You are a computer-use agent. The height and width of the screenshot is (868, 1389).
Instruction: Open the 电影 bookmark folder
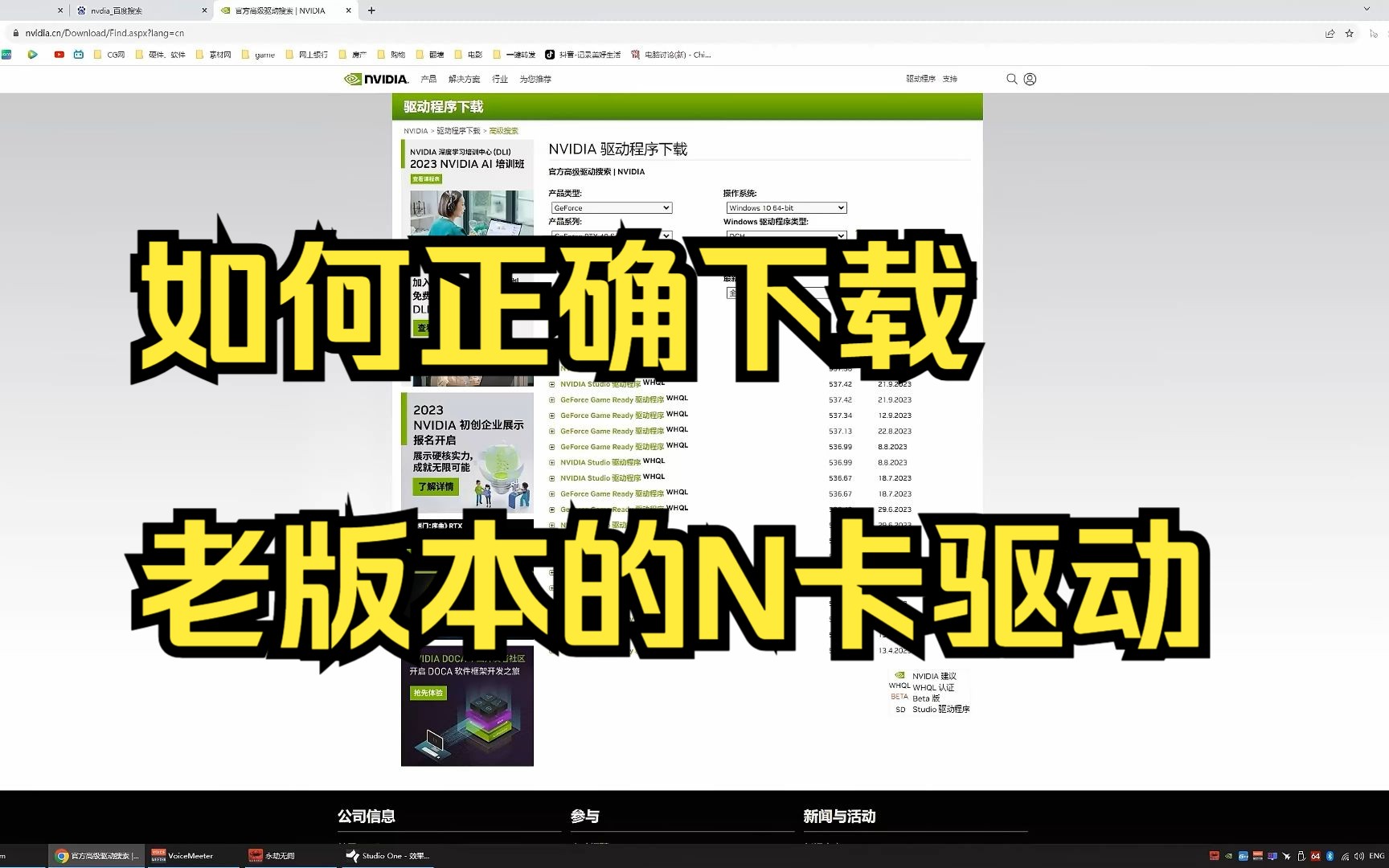pyautogui.click(x=468, y=55)
